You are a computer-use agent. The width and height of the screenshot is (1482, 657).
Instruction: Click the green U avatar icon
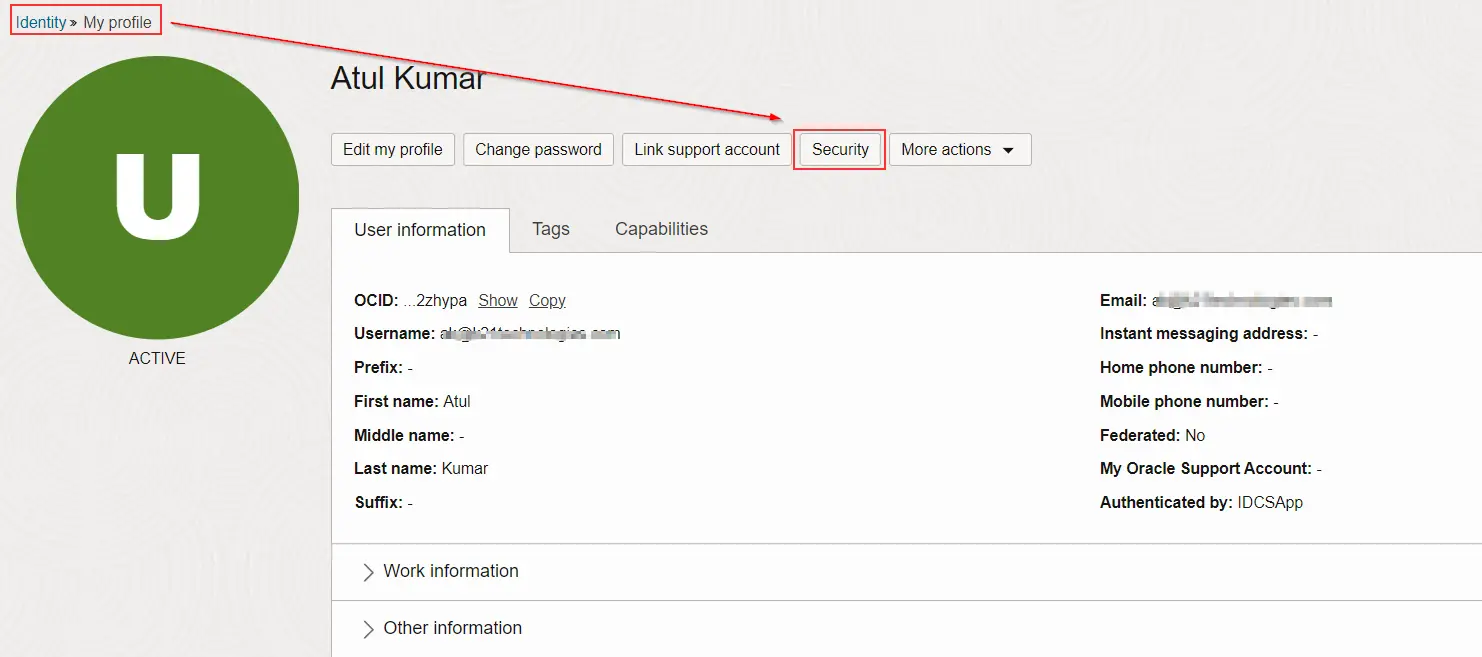click(157, 197)
